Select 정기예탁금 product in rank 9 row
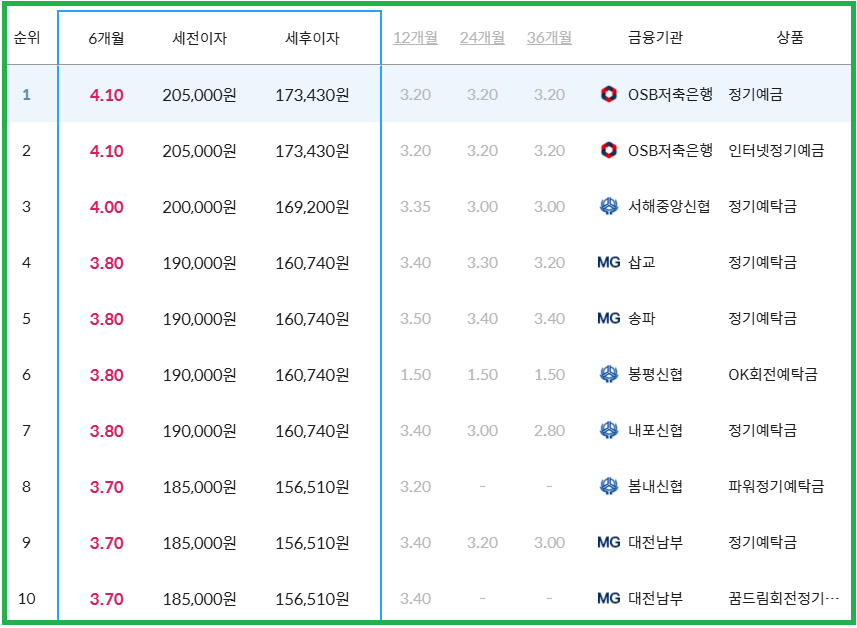This screenshot has height=628, width=857. tap(762, 542)
